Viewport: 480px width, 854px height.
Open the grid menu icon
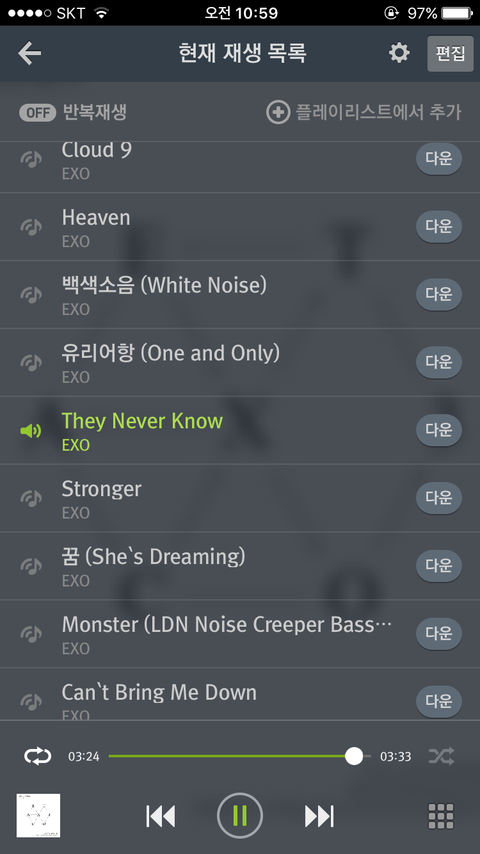tap(441, 816)
